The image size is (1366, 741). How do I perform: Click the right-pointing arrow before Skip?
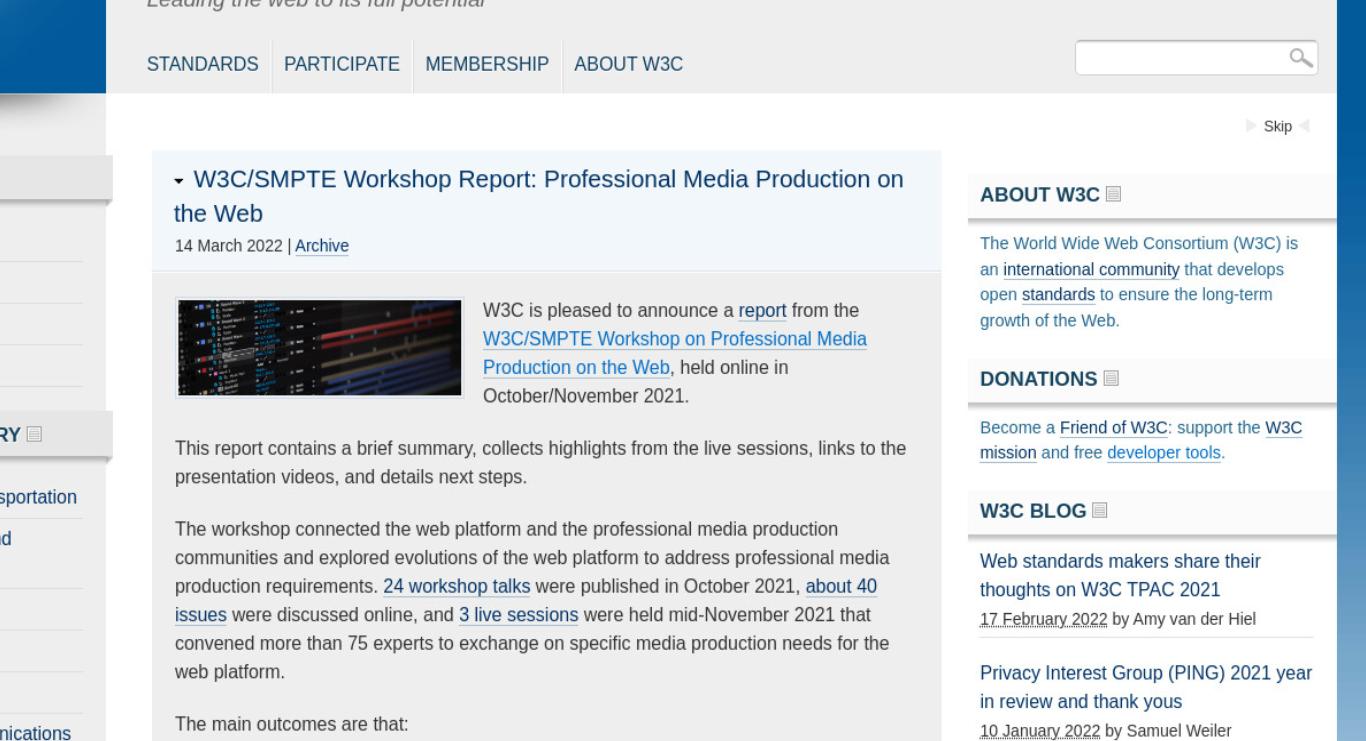pyautogui.click(x=1252, y=126)
